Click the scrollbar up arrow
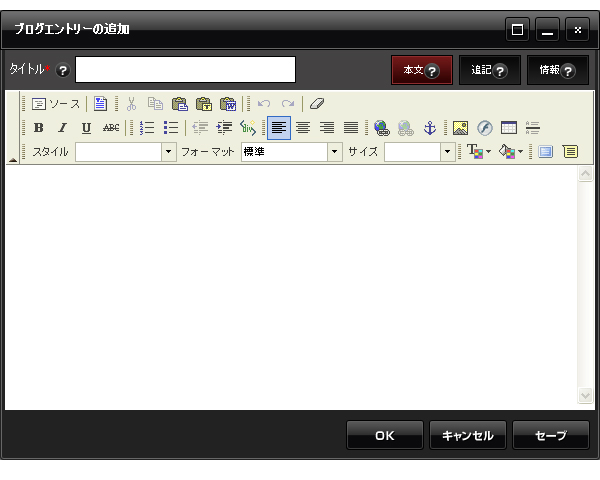600x480 pixels. (x=585, y=174)
